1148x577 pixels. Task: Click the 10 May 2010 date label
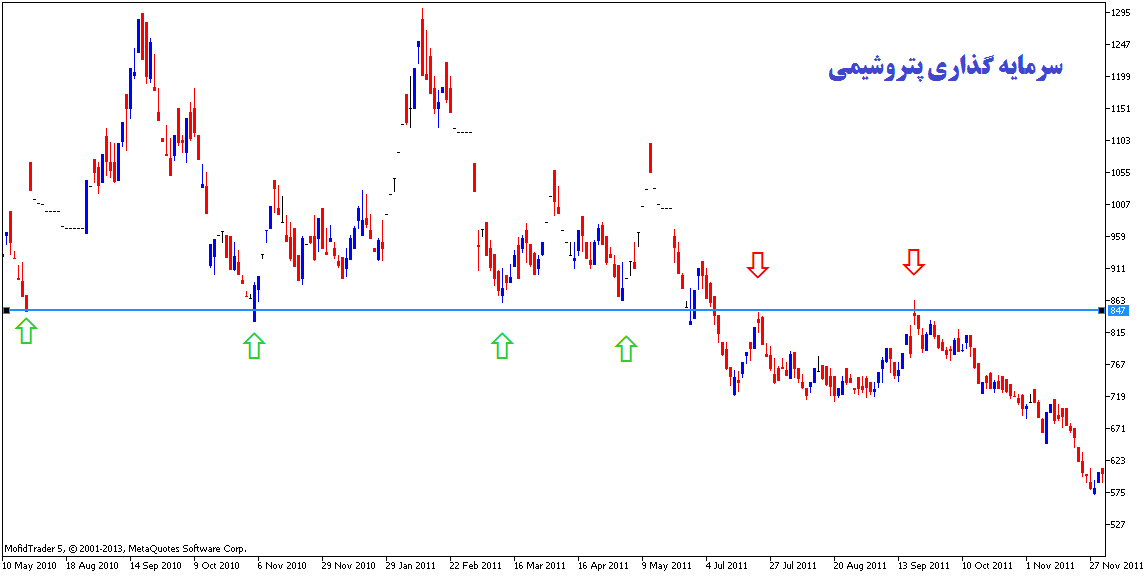30,565
